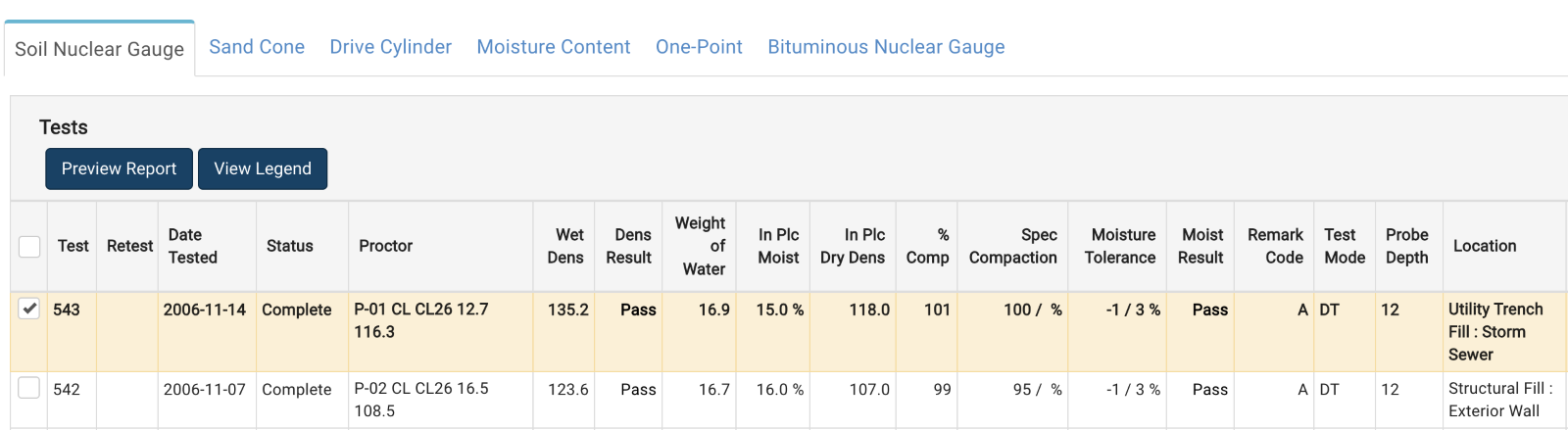
Task: Toggle the select-all checkbox in table header
Action: (29, 247)
